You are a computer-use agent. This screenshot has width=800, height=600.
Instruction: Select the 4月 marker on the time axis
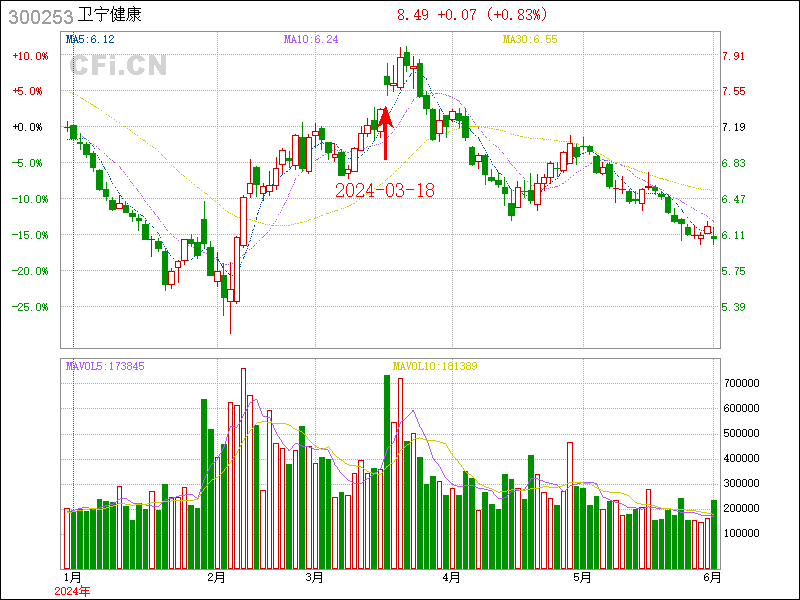451,577
